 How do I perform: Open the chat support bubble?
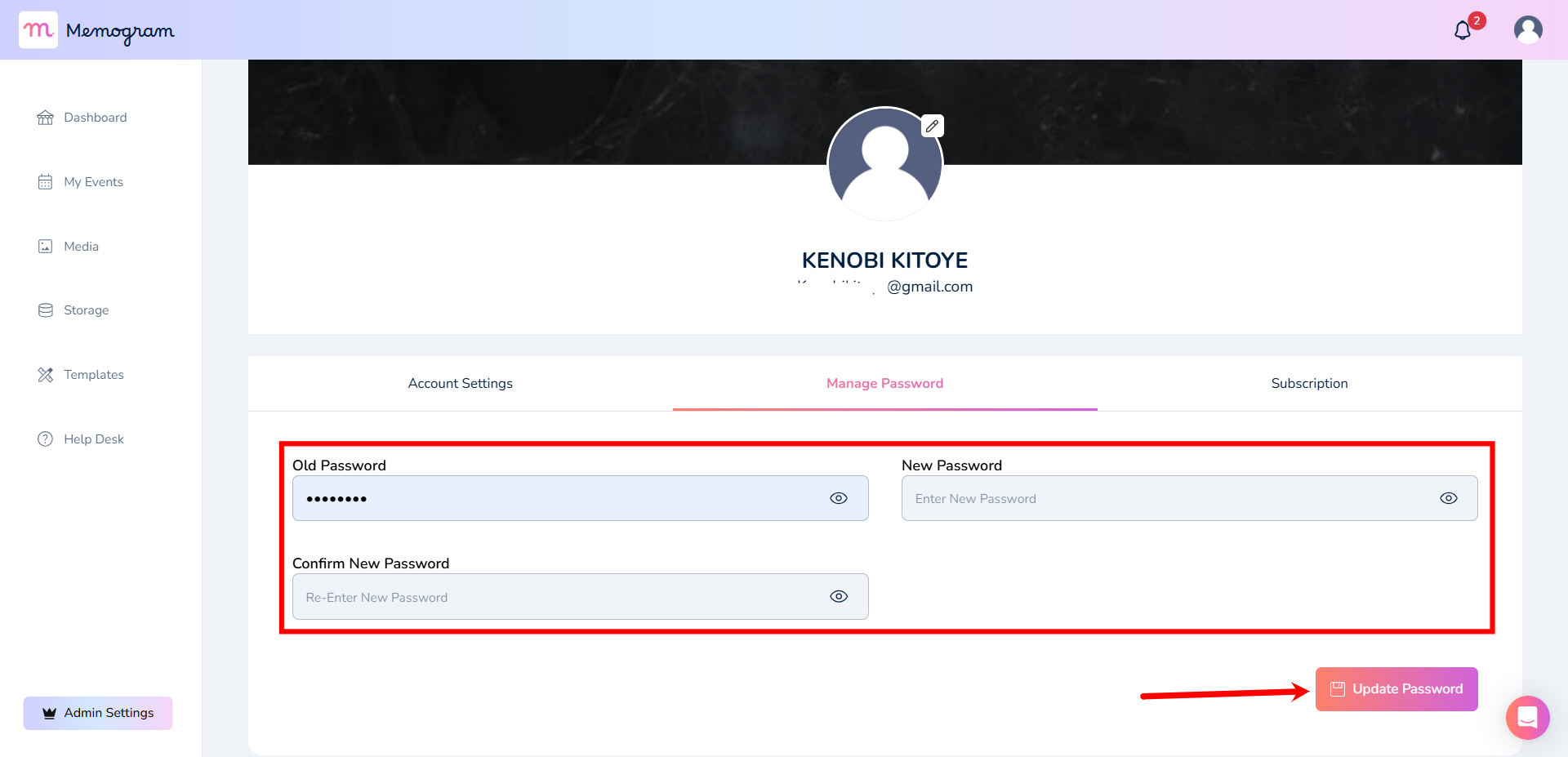tap(1527, 717)
